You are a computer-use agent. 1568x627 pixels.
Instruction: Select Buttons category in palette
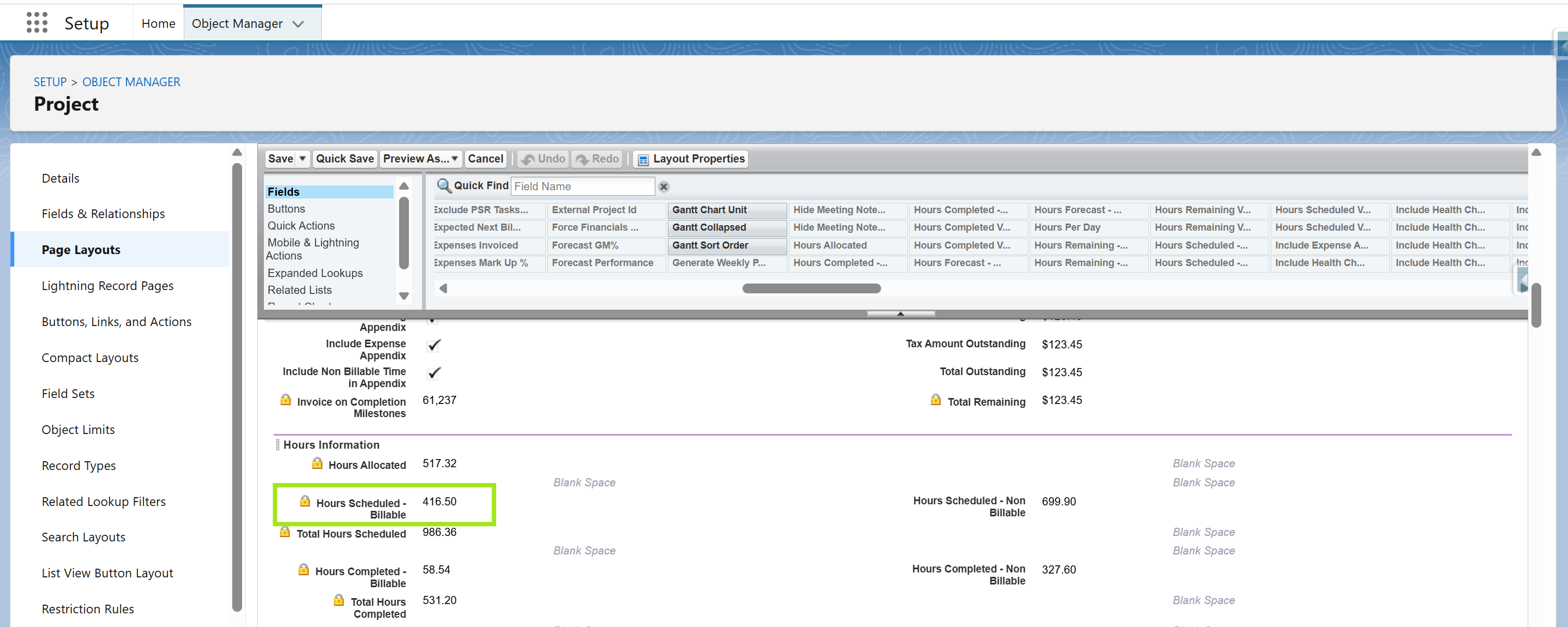point(286,209)
